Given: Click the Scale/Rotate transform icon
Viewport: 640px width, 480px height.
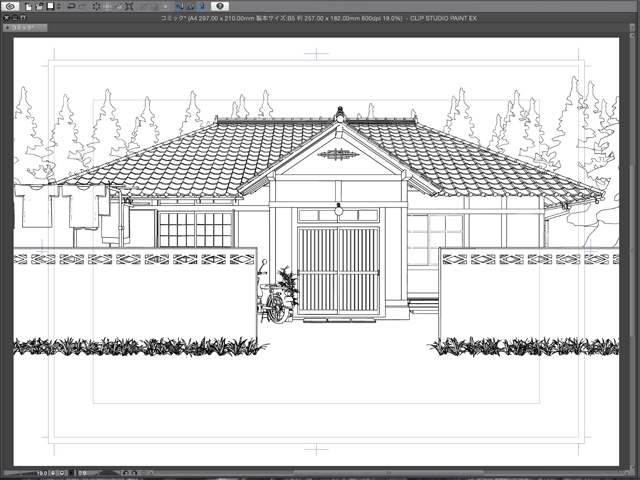Looking at the screenshot, I should click(x=129, y=7).
